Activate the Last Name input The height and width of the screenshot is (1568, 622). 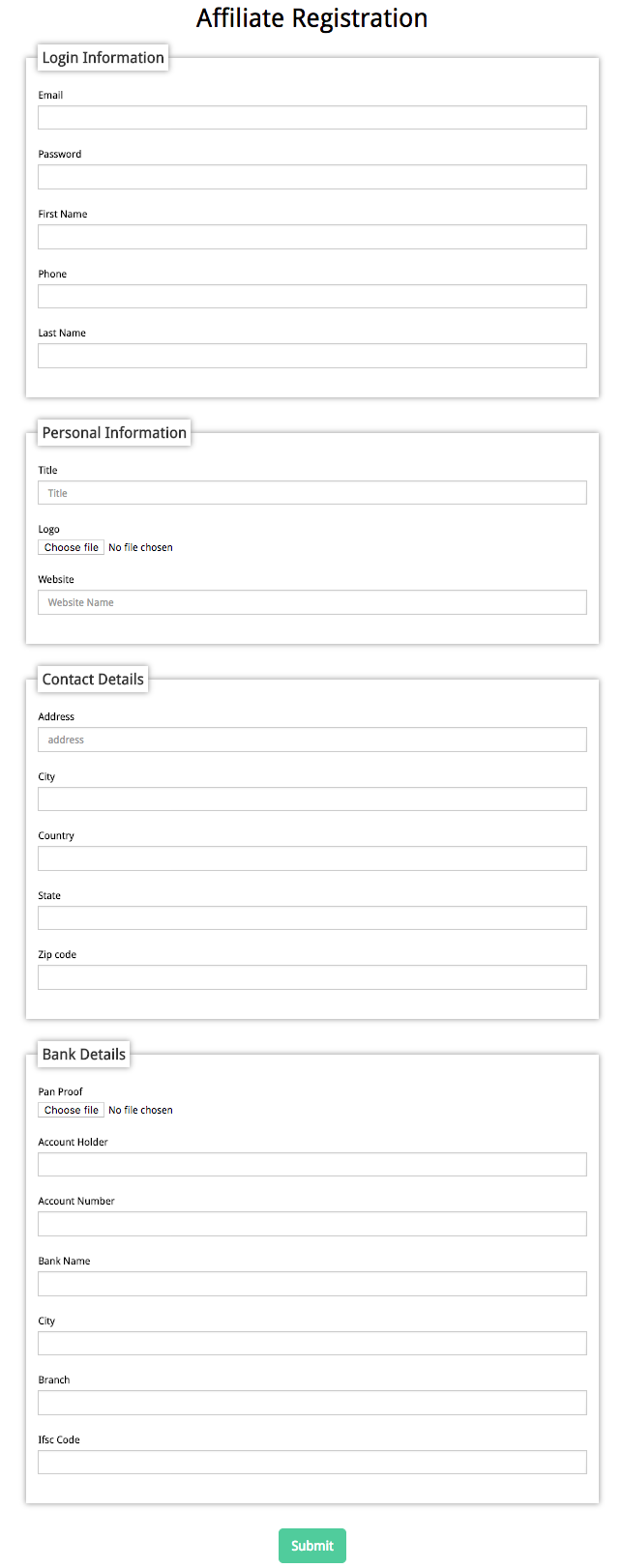[x=311, y=356]
